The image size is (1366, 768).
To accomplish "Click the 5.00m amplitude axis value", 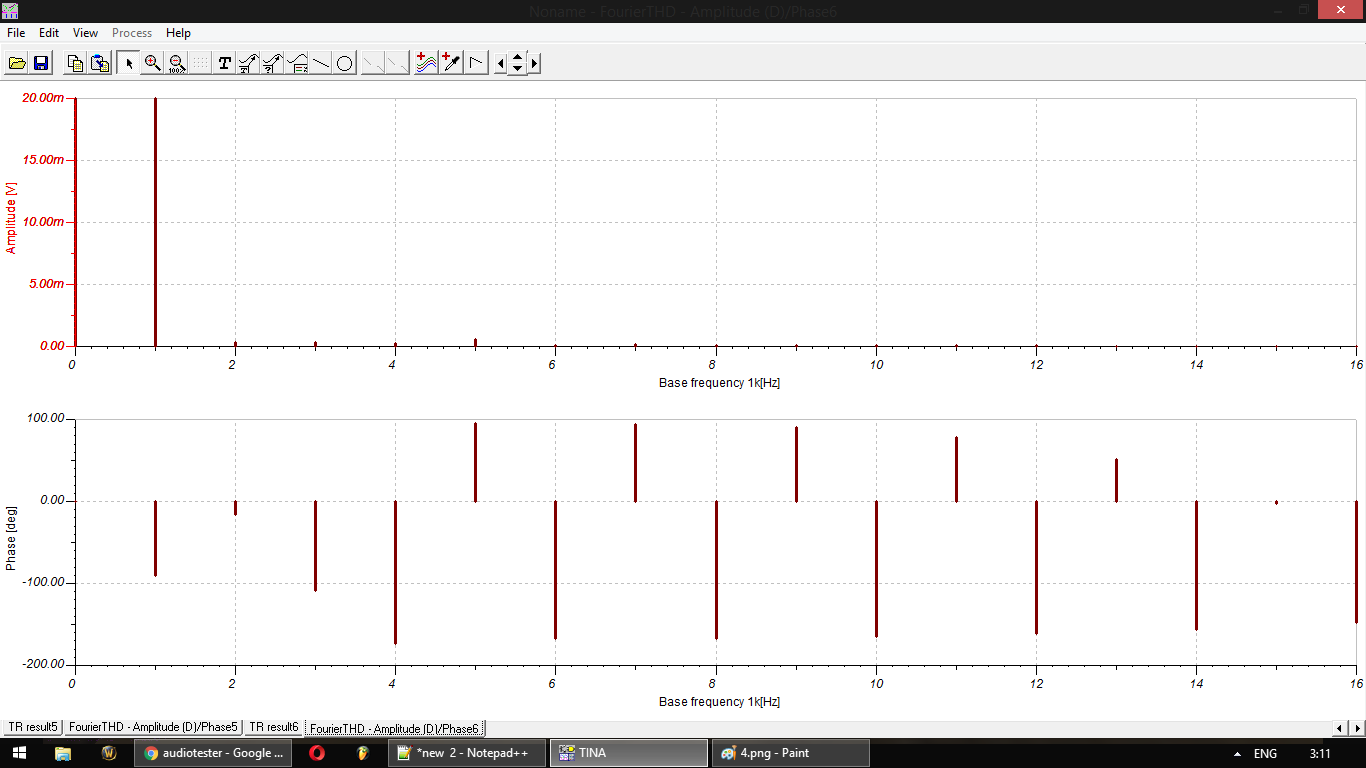I will [x=45, y=284].
